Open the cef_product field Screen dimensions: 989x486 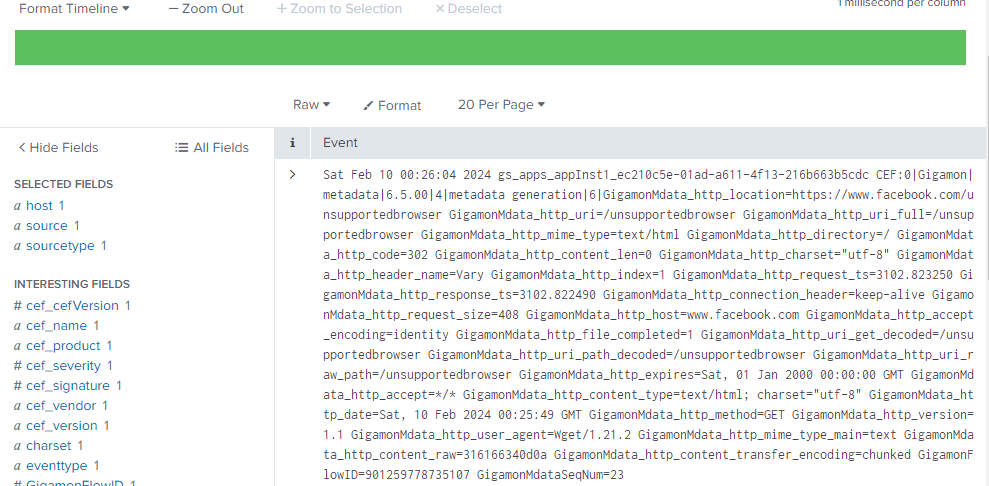click(63, 346)
